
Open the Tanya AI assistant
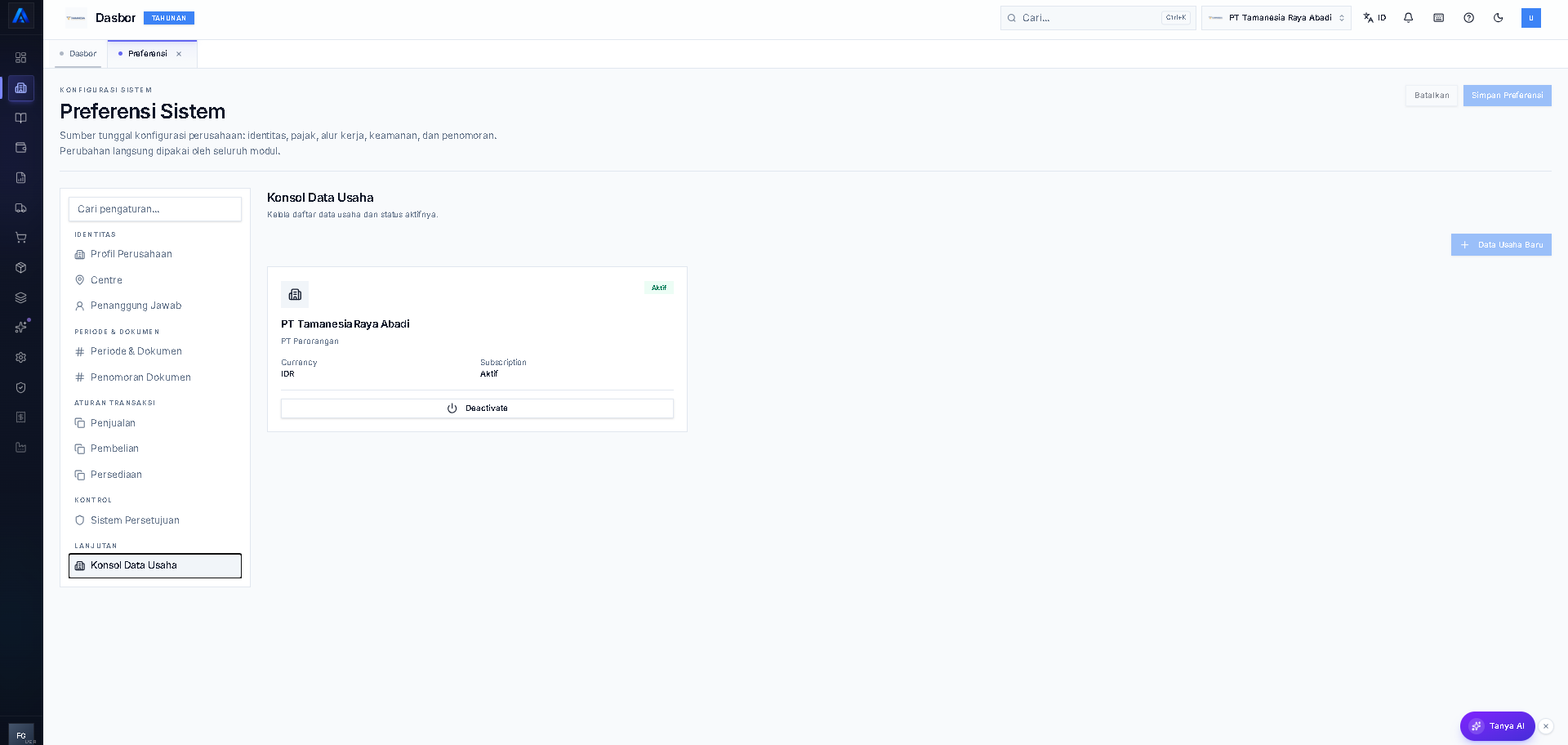click(1497, 726)
